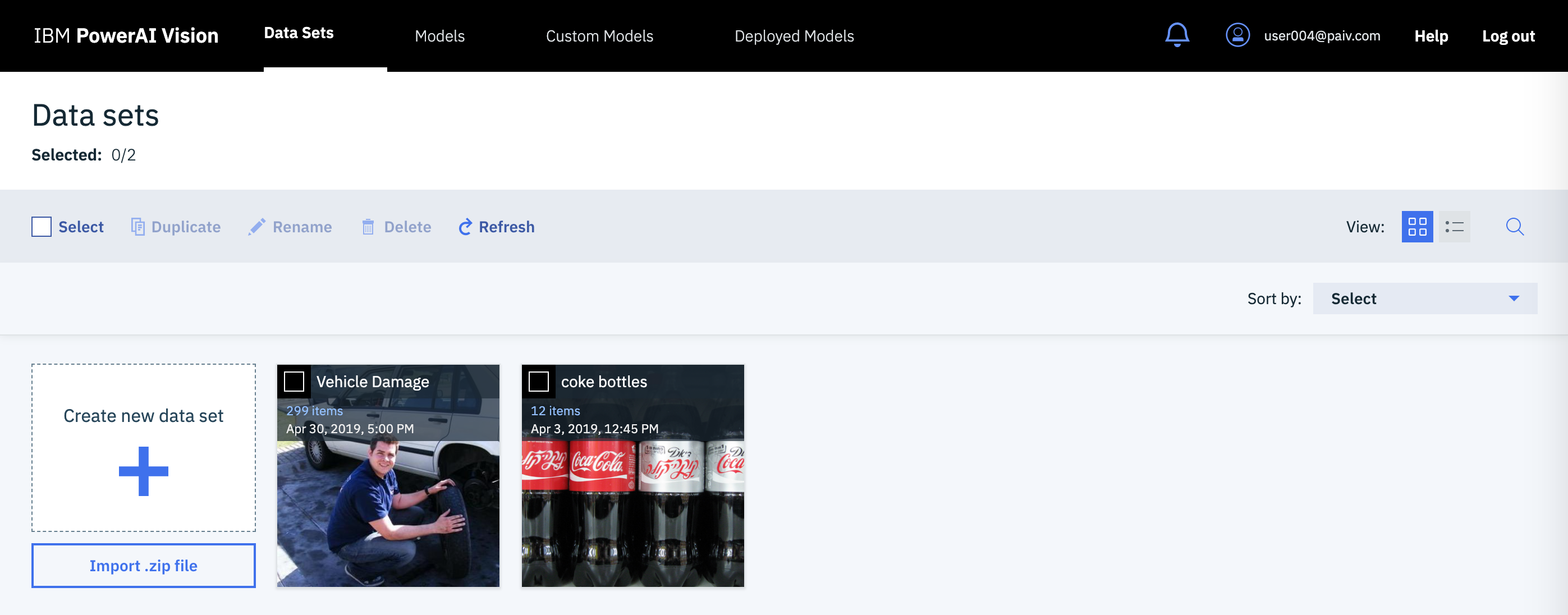Image resolution: width=1568 pixels, height=615 pixels.
Task: Click the Rename pencil icon
Action: pyautogui.click(x=256, y=227)
